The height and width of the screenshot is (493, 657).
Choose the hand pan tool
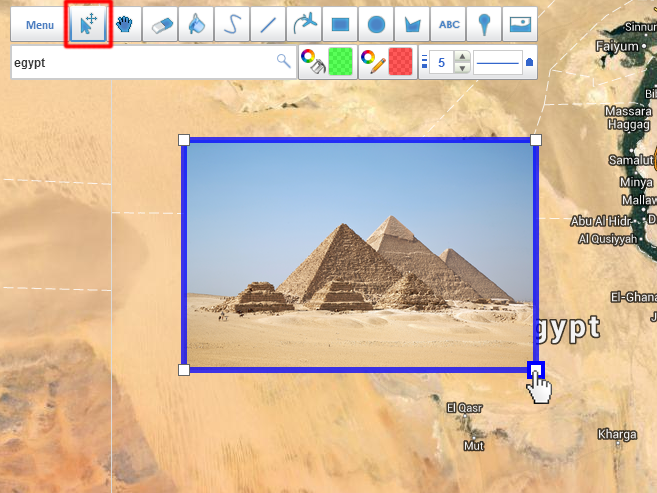(124, 24)
